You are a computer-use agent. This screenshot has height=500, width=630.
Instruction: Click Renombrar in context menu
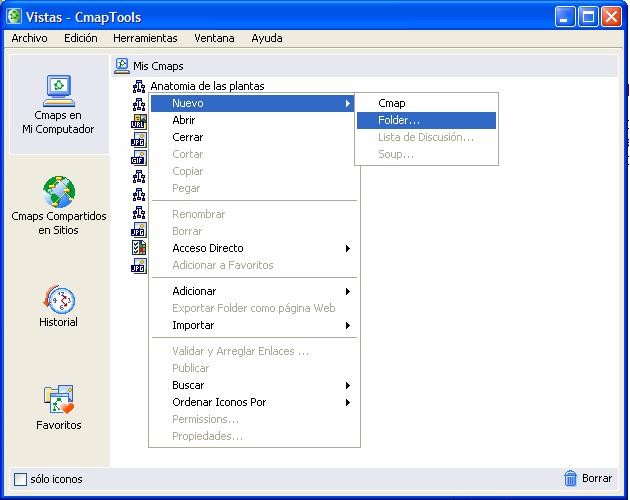coord(254,214)
